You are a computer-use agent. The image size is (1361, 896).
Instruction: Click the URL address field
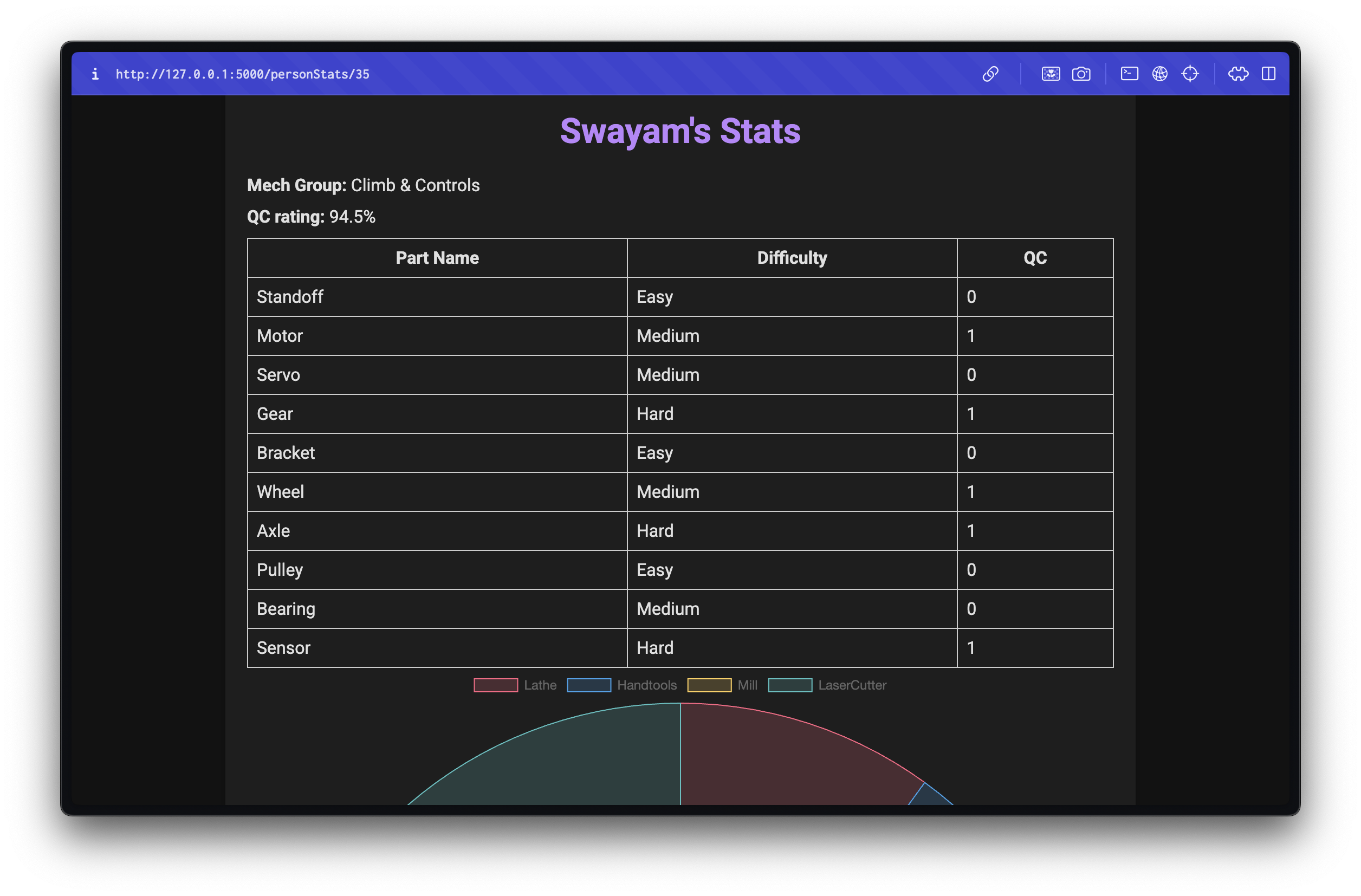coord(243,74)
